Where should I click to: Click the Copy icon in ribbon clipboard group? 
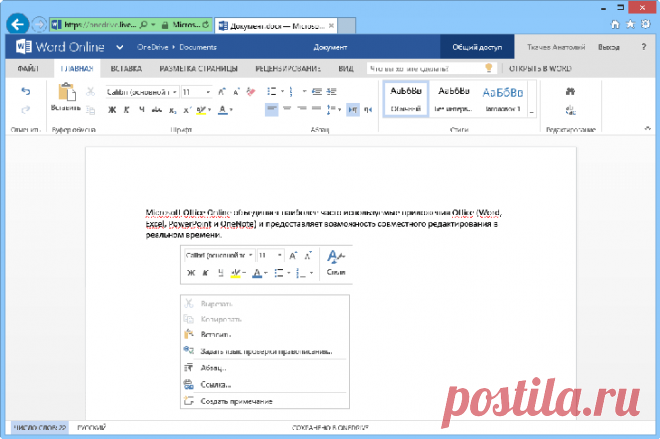tap(90, 110)
